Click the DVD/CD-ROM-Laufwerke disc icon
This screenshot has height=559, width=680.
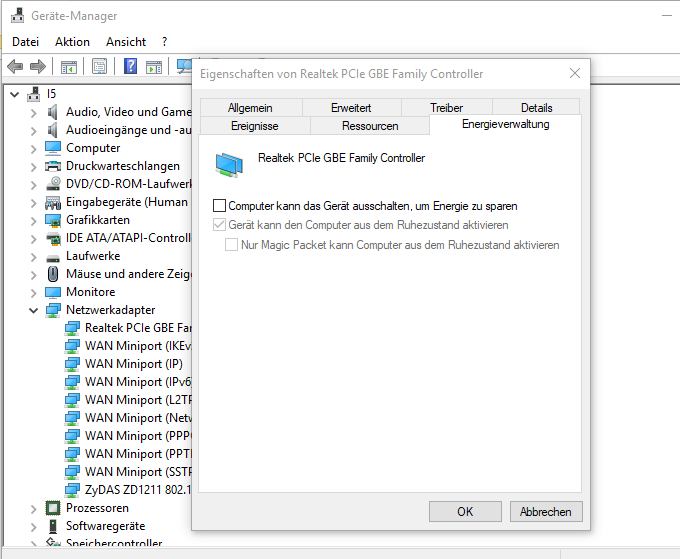(53, 184)
